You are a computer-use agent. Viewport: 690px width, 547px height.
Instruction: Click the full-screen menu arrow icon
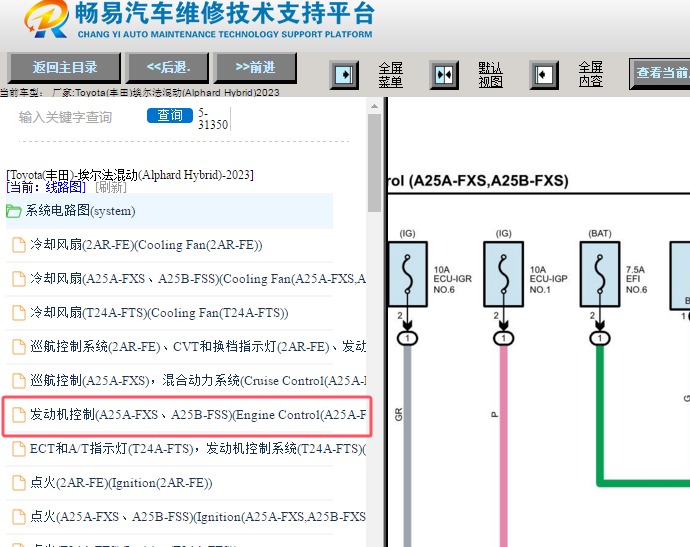[x=344, y=75]
